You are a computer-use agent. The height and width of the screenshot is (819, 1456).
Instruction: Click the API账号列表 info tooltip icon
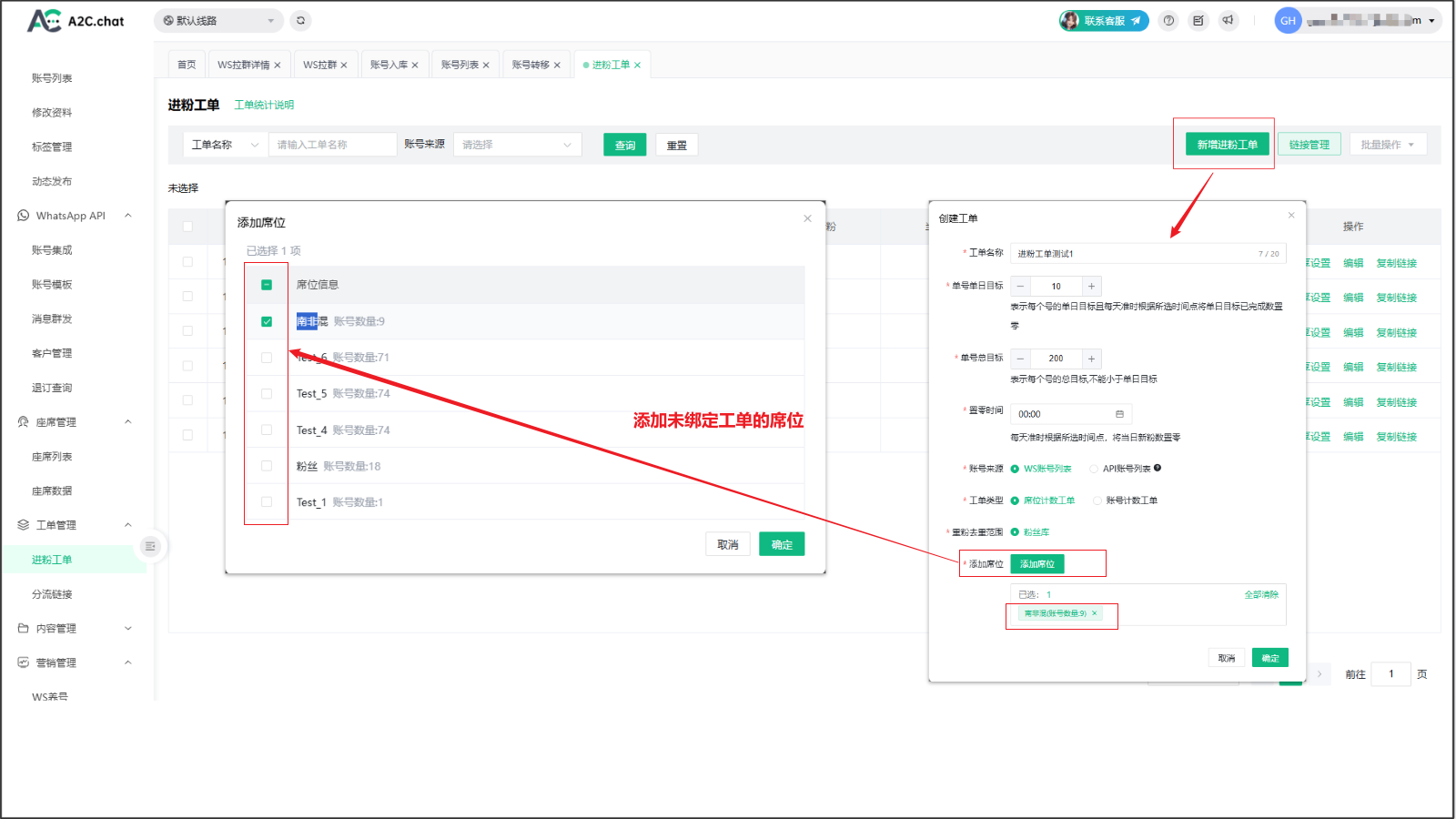click(x=1158, y=468)
